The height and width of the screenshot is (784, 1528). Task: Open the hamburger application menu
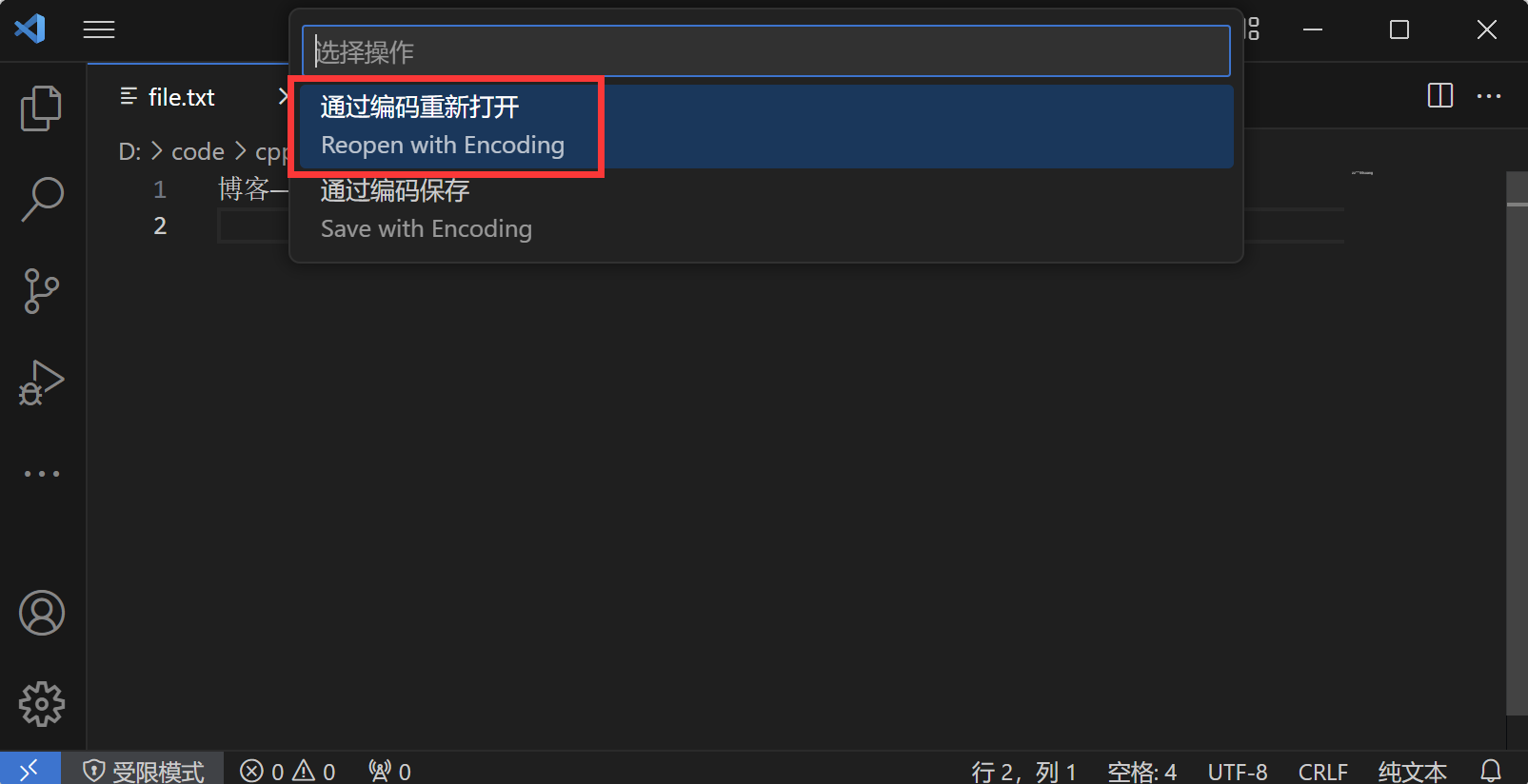point(99,29)
